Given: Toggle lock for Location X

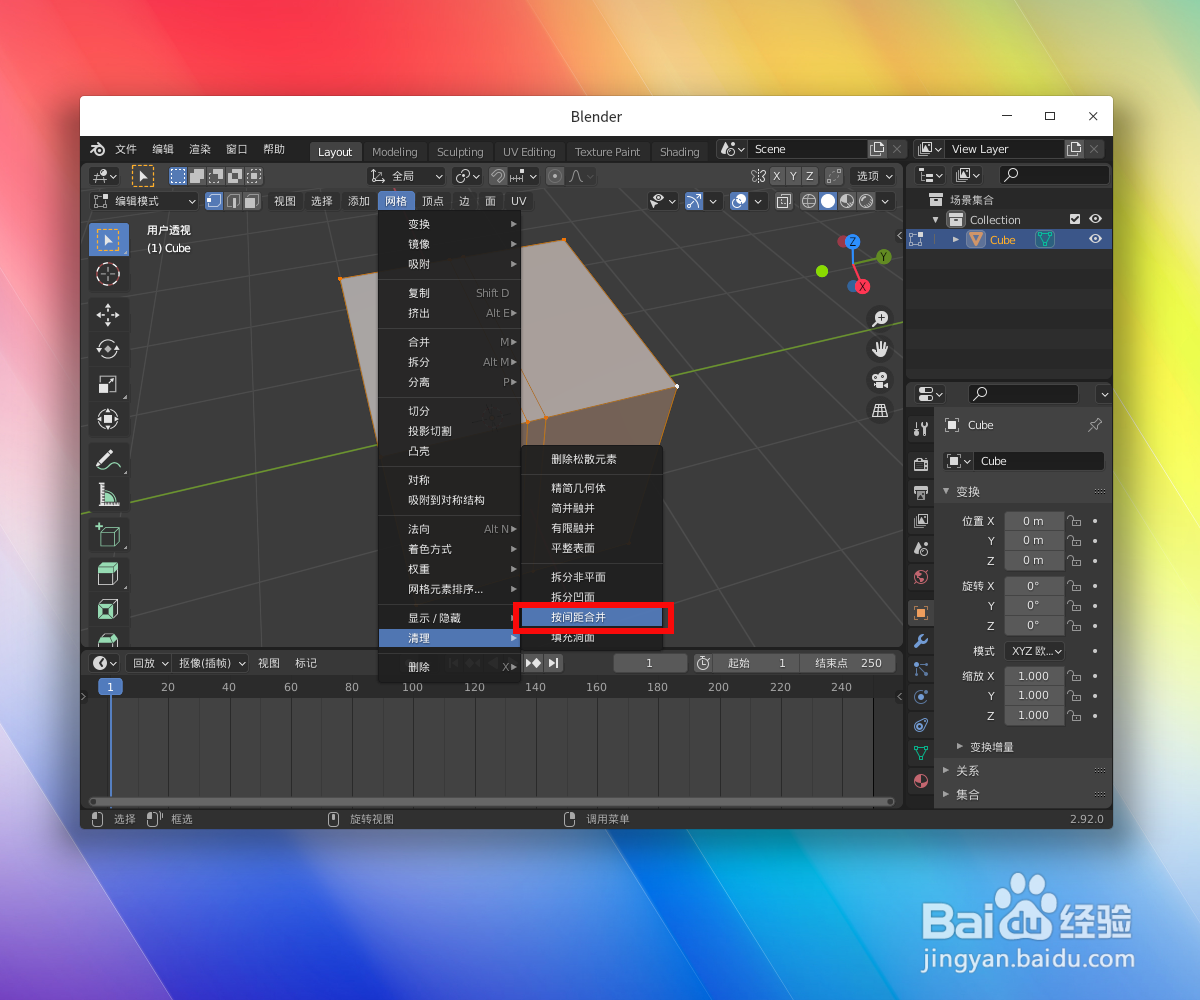Looking at the screenshot, I should pos(1074,521).
